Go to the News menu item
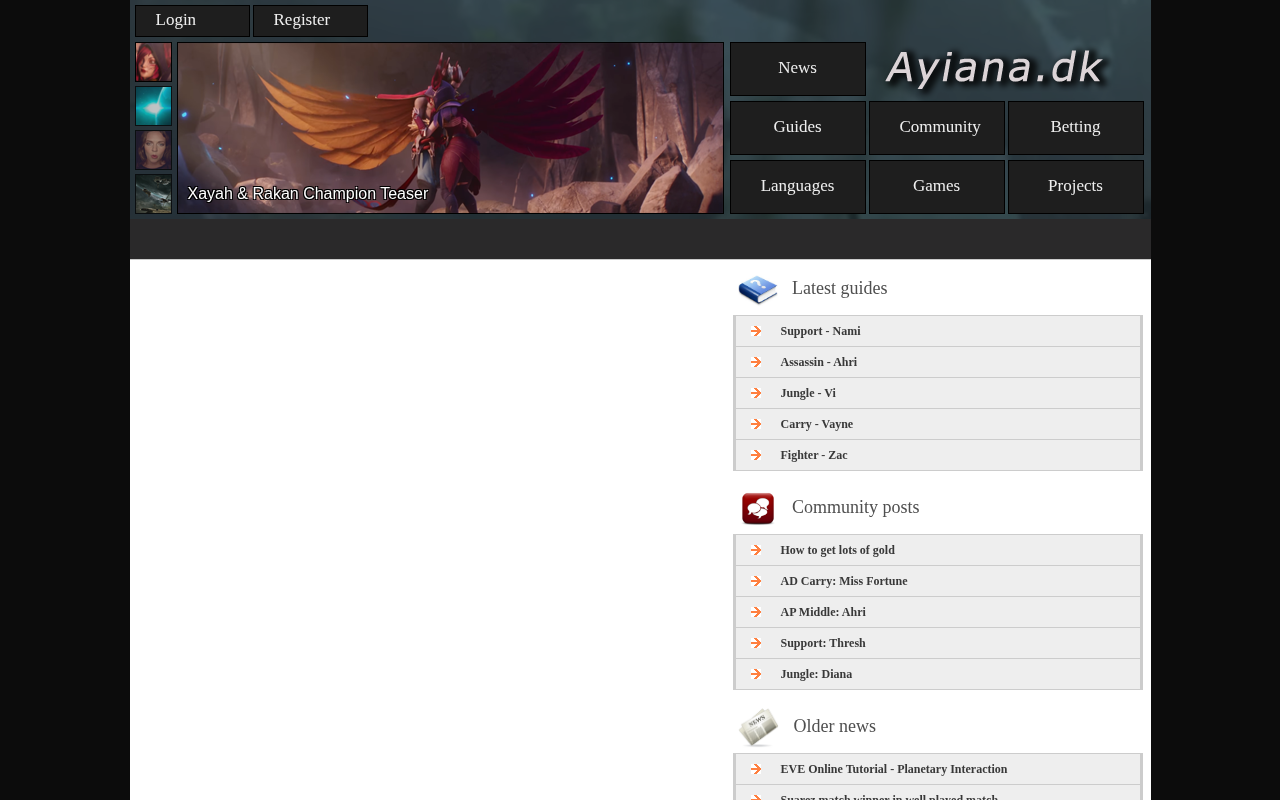1280x800 pixels. click(798, 69)
